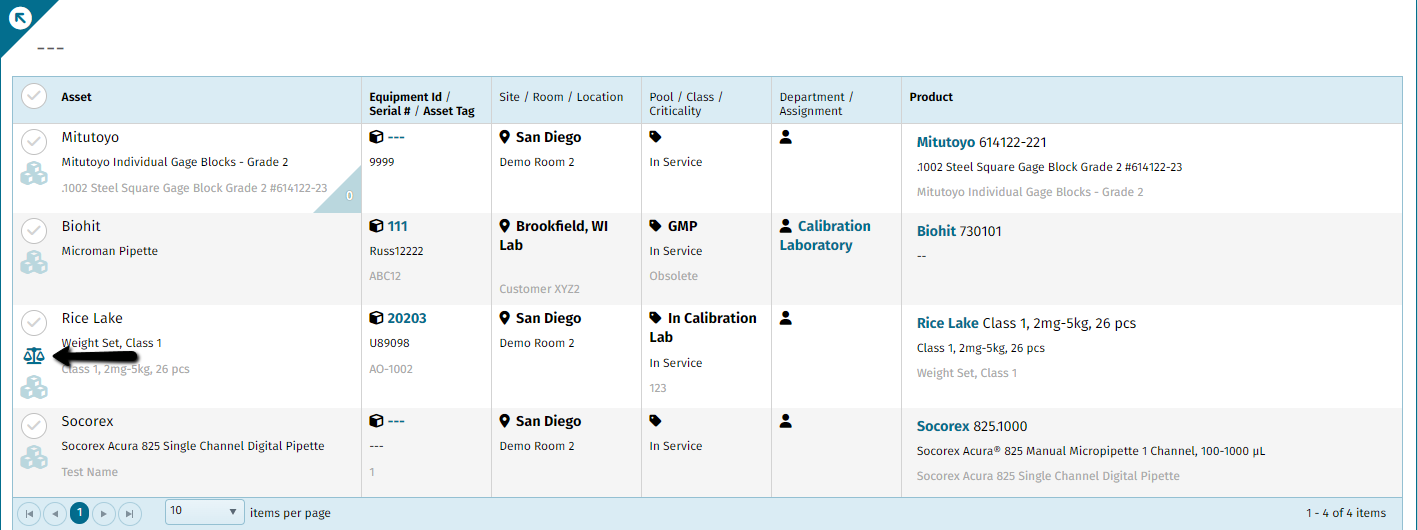
Task: Open the Mitutoyo product link
Action: pos(946,143)
